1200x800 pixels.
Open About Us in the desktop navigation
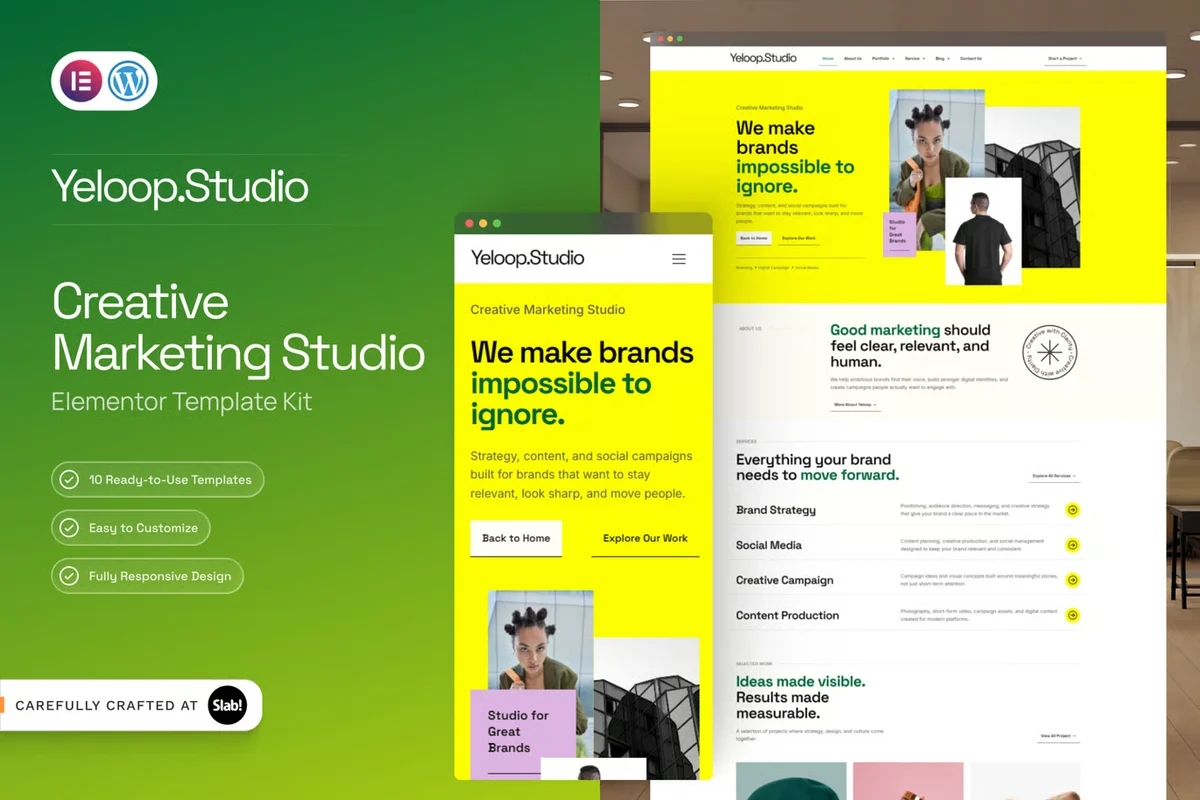coord(853,59)
